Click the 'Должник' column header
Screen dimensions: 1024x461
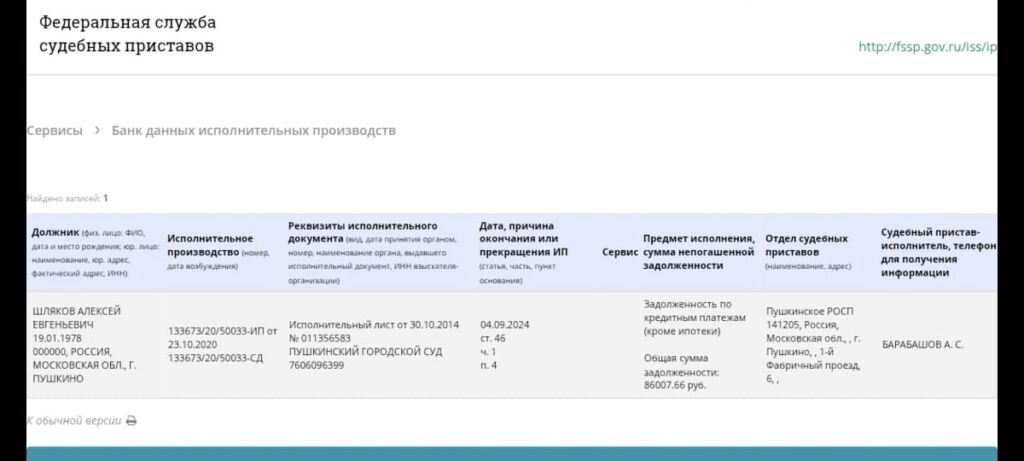click(x=95, y=253)
